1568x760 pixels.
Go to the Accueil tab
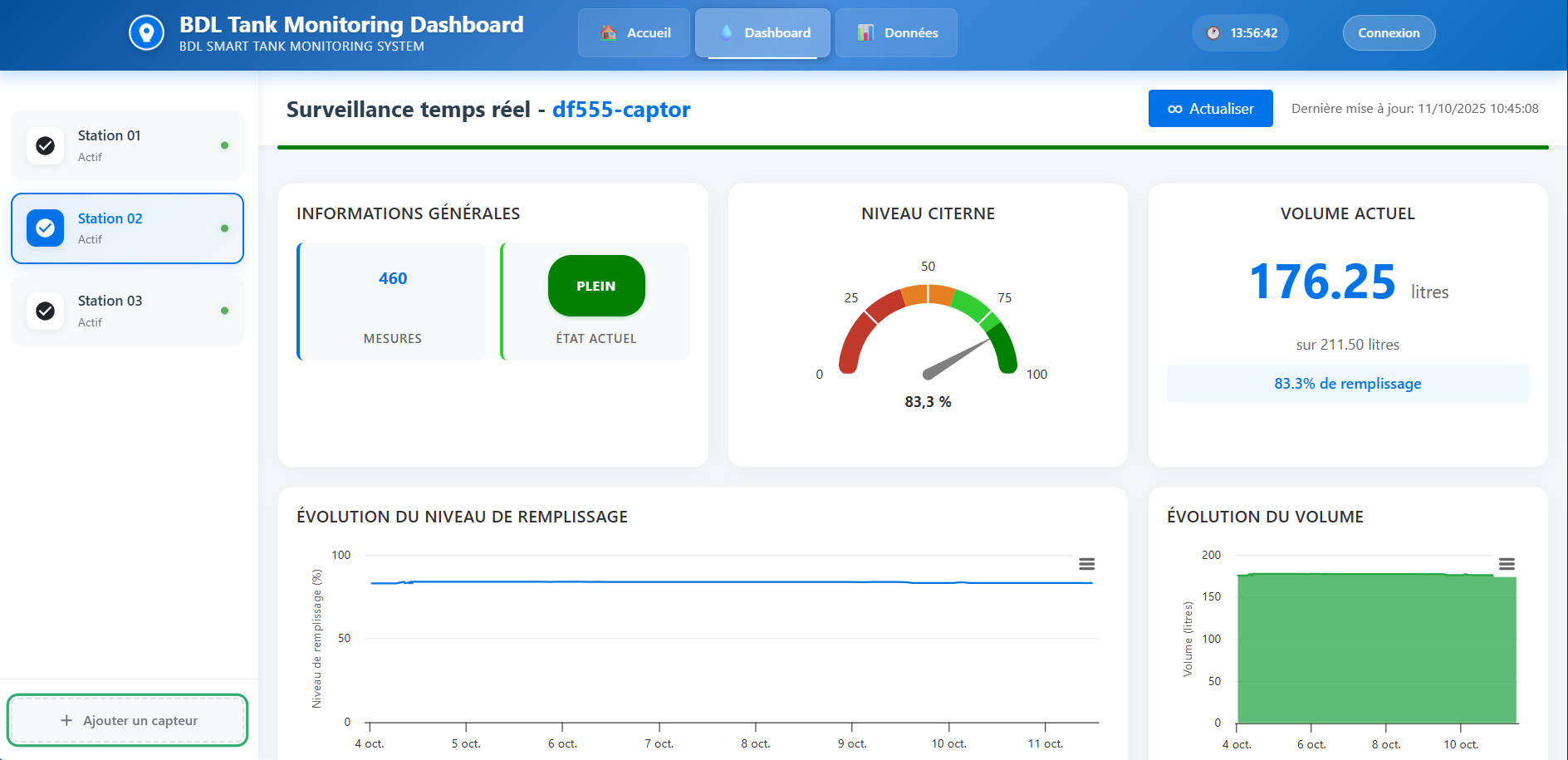(x=635, y=33)
